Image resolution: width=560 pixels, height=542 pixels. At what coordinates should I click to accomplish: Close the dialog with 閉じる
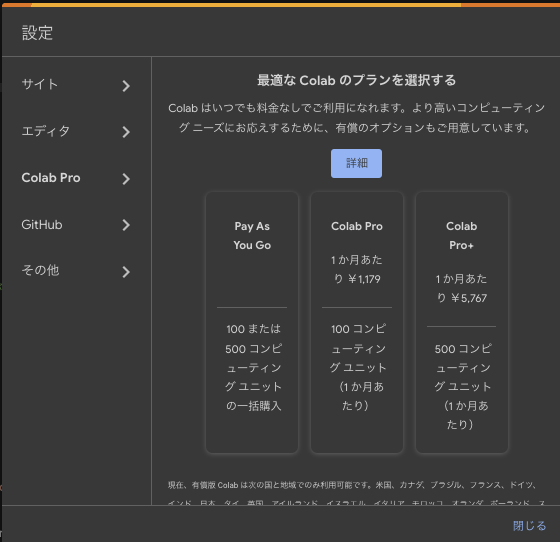pos(529,526)
